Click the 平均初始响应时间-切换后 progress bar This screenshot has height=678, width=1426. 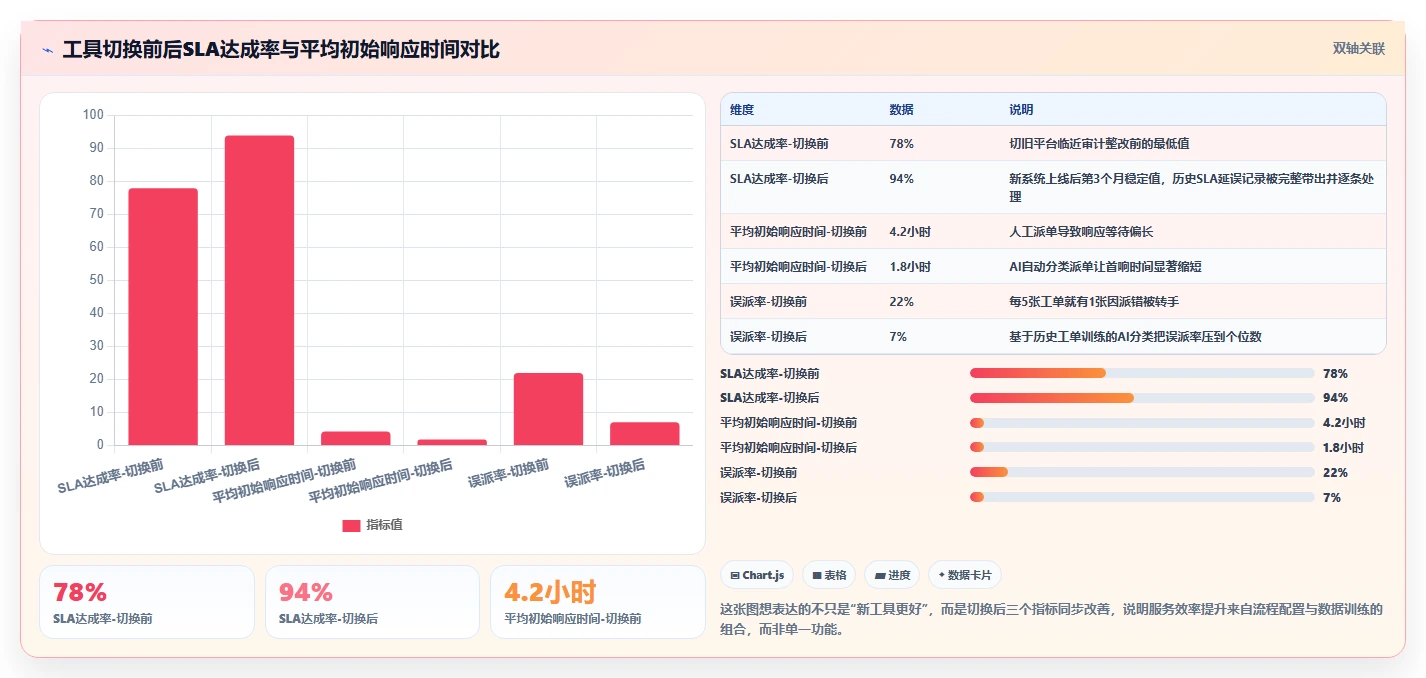pyautogui.click(x=1142, y=448)
